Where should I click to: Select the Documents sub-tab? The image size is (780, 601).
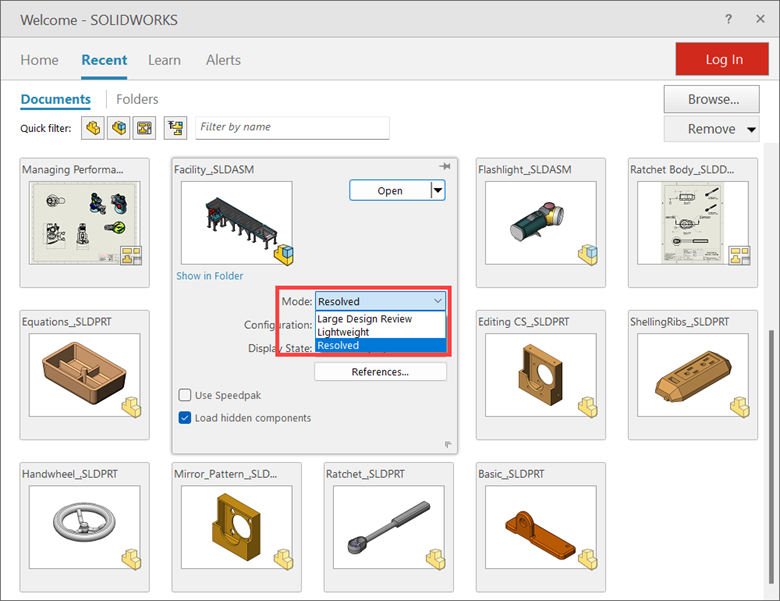coord(56,100)
